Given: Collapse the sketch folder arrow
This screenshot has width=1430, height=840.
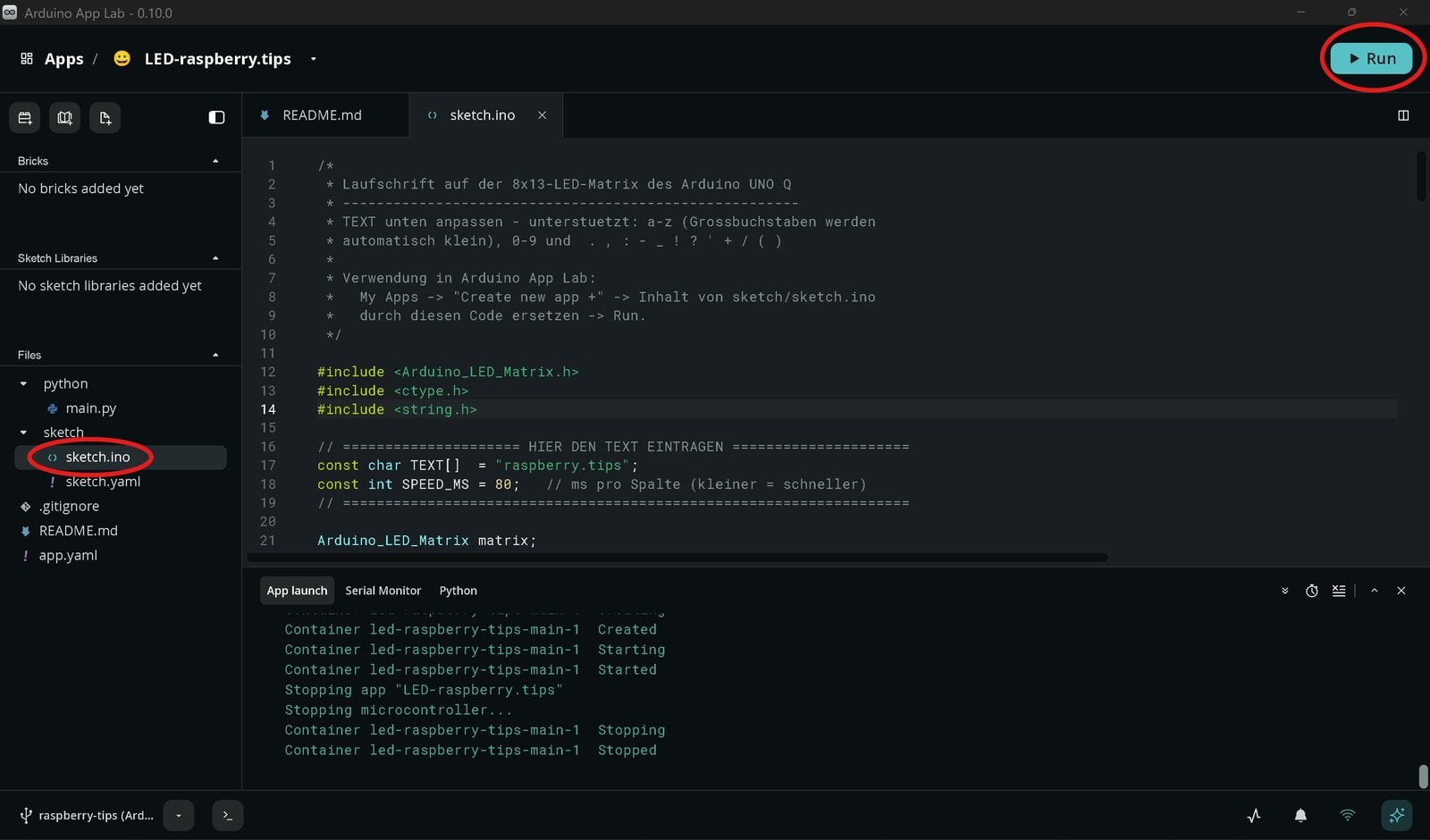Looking at the screenshot, I should (x=23, y=433).
